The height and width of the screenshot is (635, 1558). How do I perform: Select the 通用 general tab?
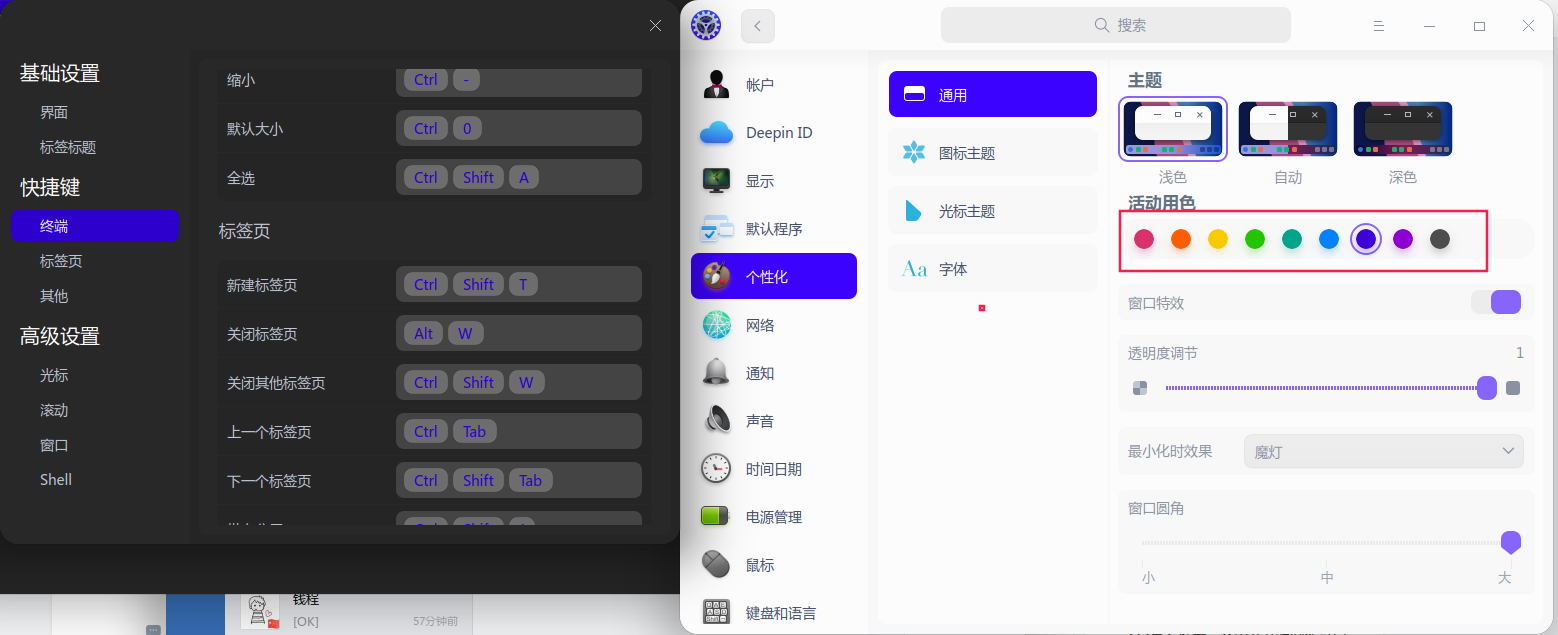tap(993, 95)
